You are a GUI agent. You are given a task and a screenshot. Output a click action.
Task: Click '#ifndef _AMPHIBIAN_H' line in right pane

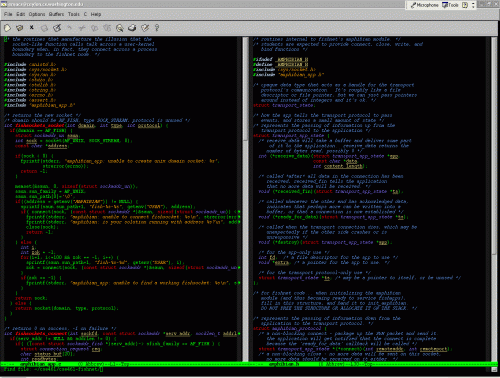pos(281,59)
